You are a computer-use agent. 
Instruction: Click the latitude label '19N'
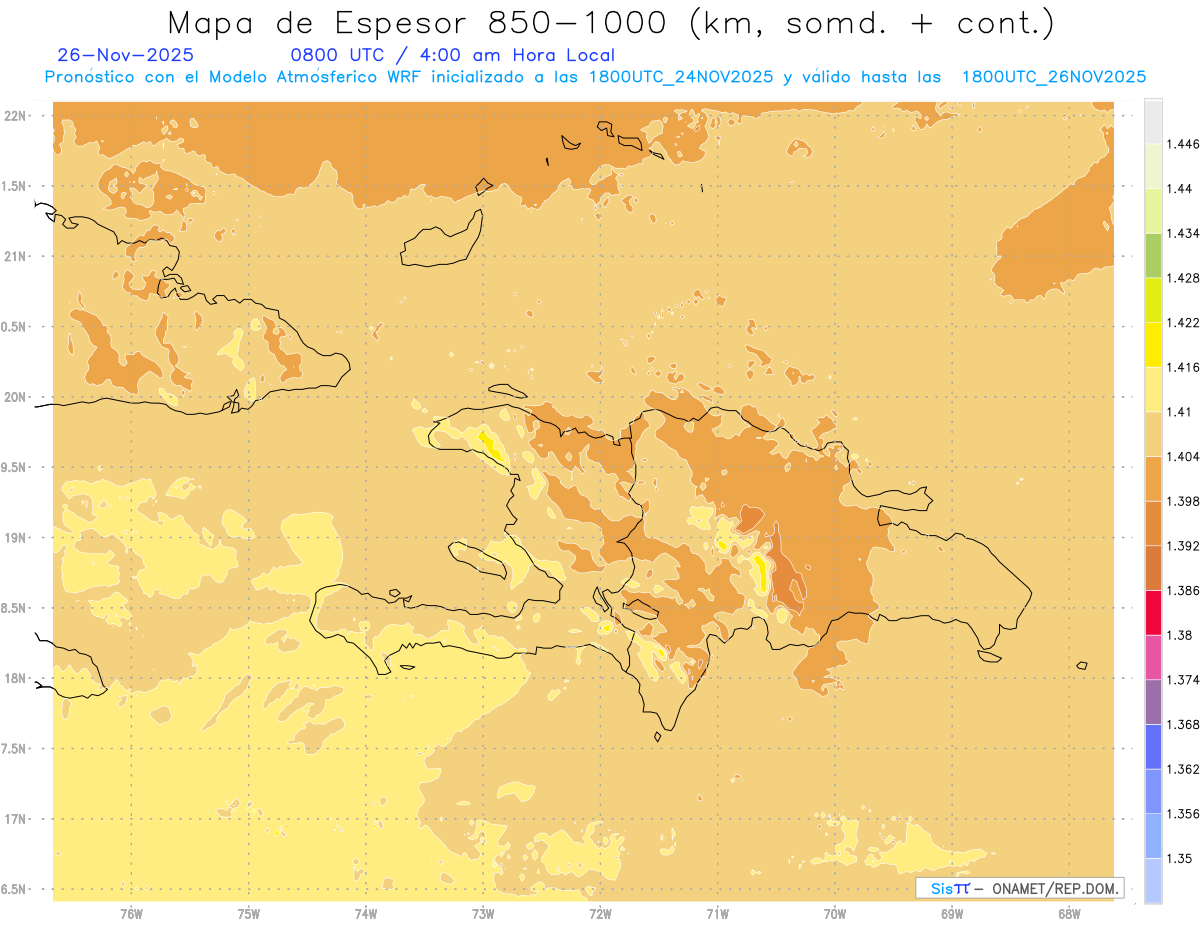(x=15, y=537)
